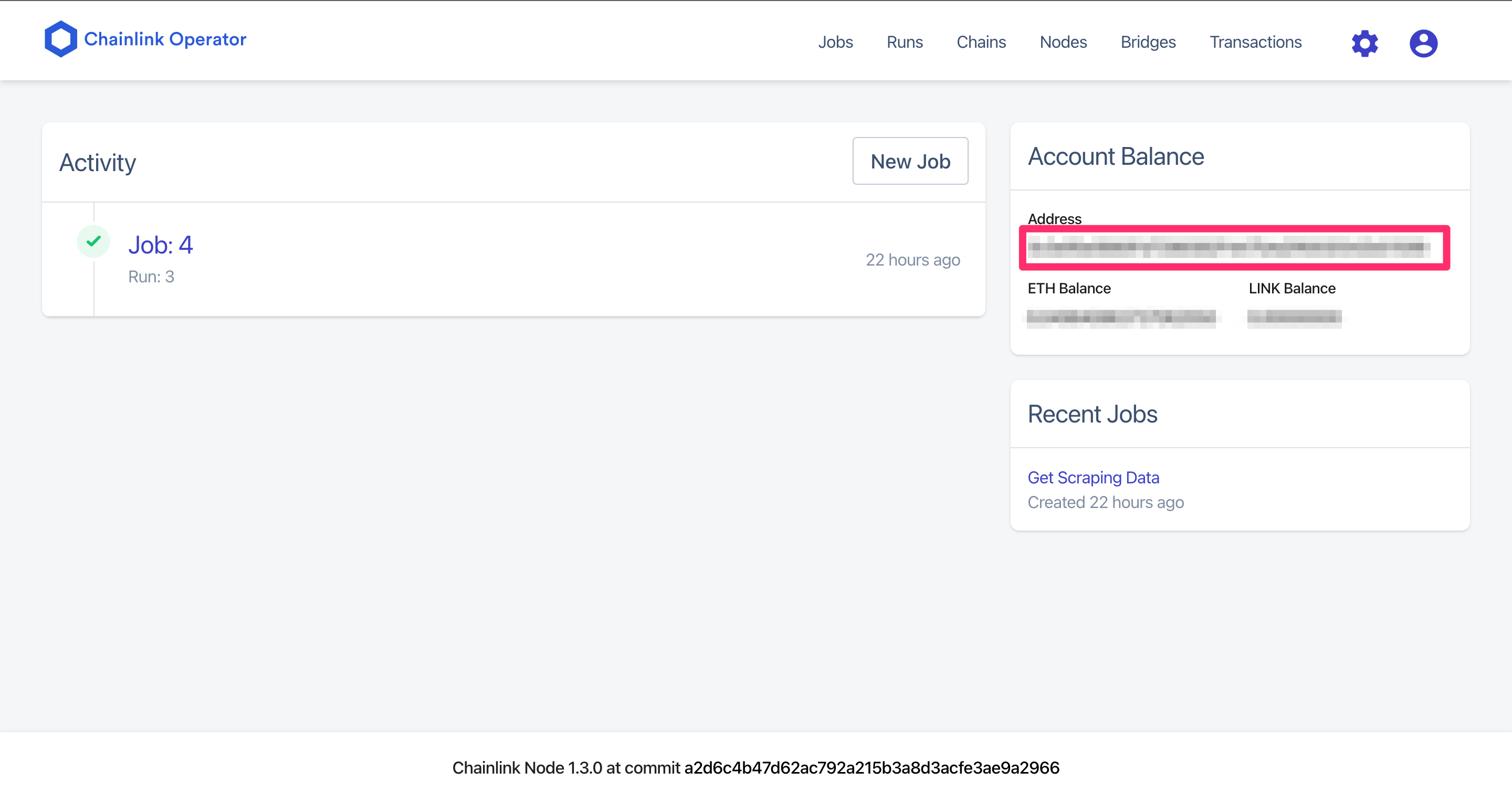Navigate to the Nodes section
Viewport: 1512px width, 803px height.
click(1063, 43)
